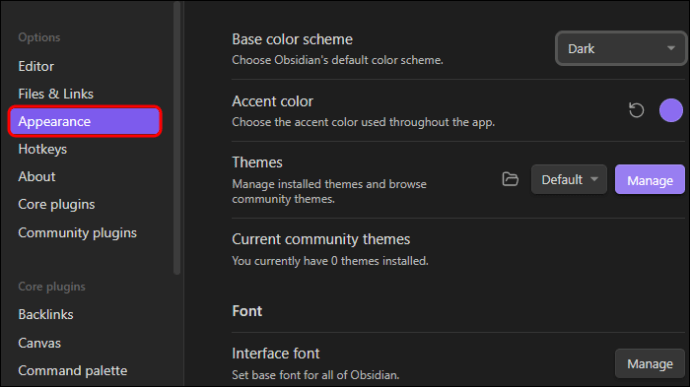The width and height of the screenshot is (690, 387).
Task: Click the Current community themes text
Action: [x=321, y=239]
